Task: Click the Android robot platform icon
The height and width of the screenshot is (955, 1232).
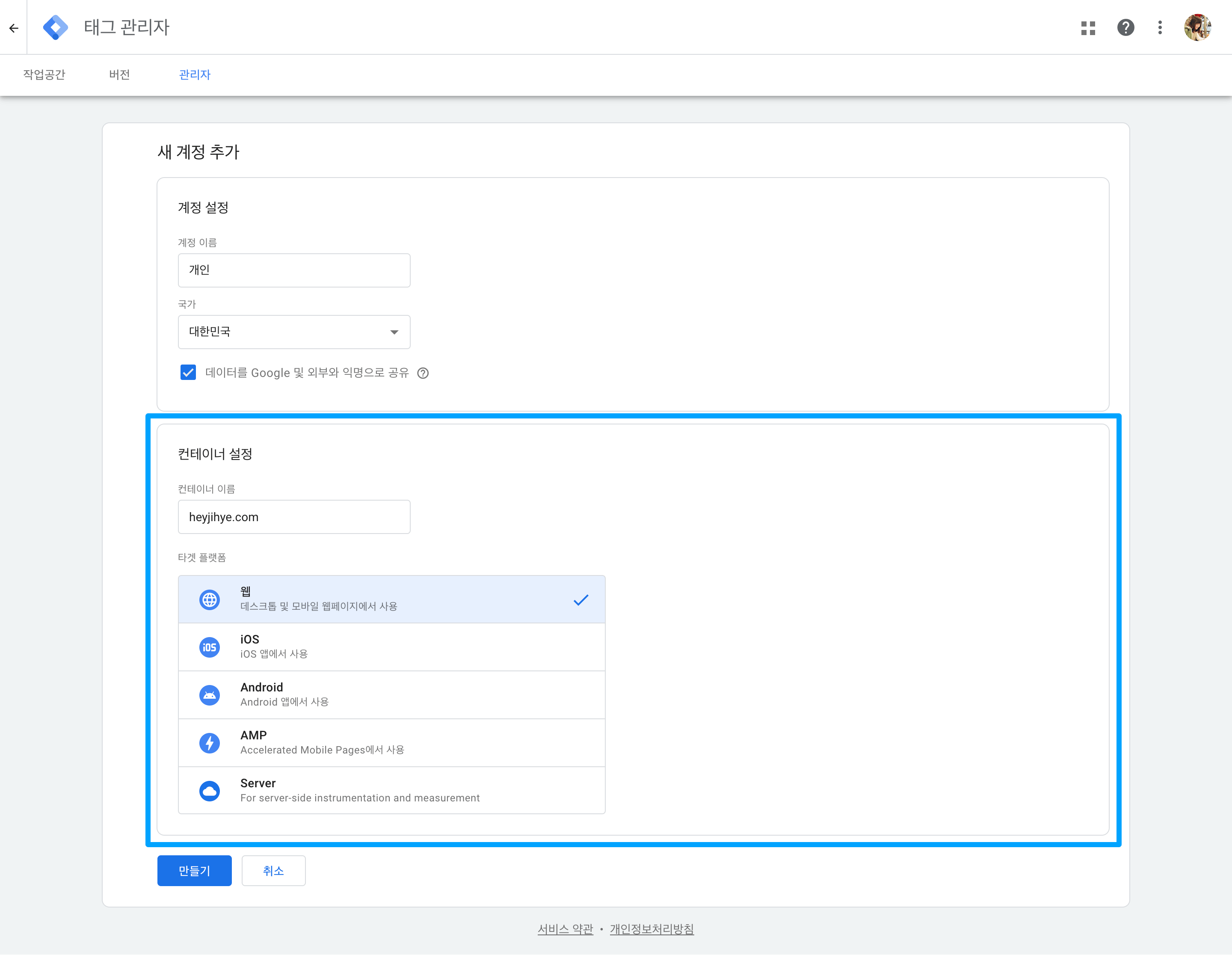Action: (209, 695)
